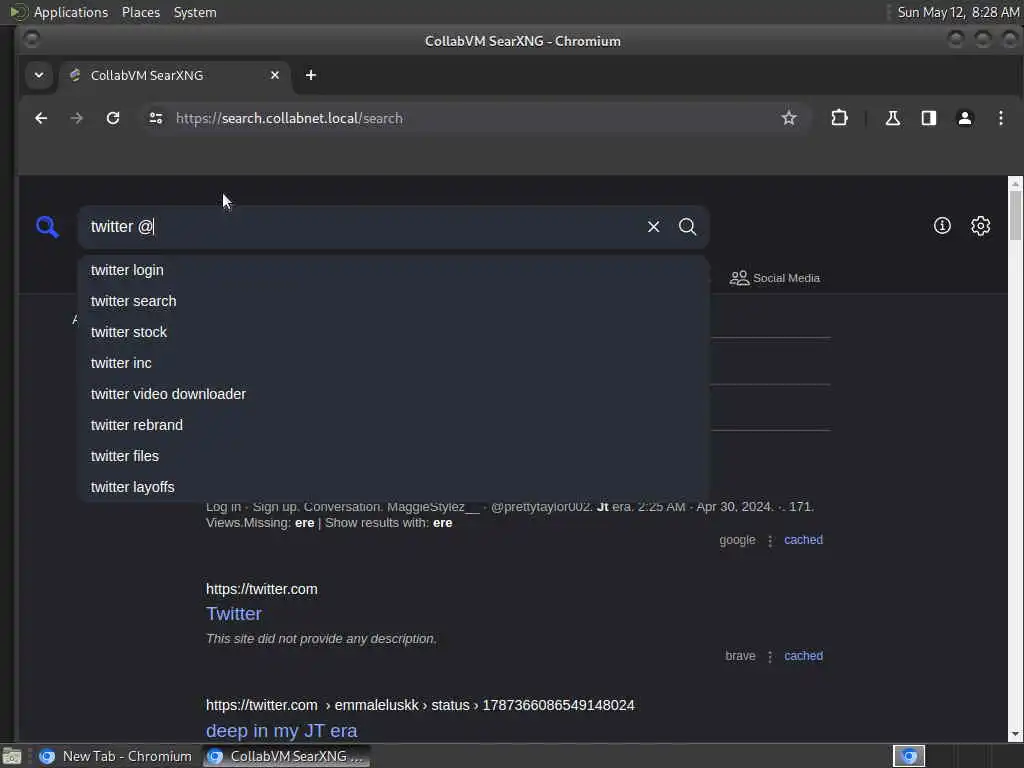Click scrollbar down arrow at page bottom
Viewport: 1024px width, 768px height.
pos(1015,735)
